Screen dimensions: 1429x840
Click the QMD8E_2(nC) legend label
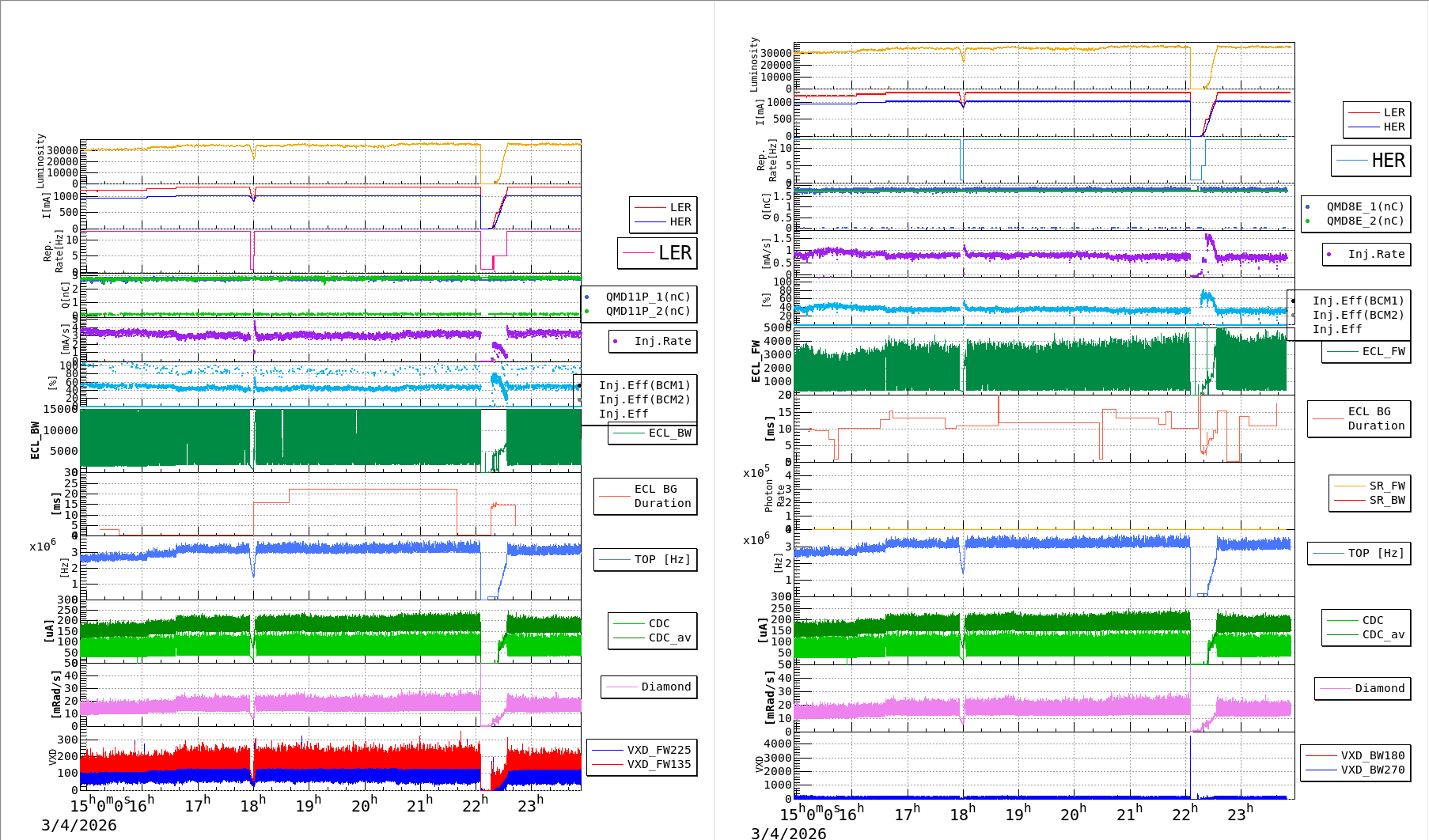(1364, 221)
